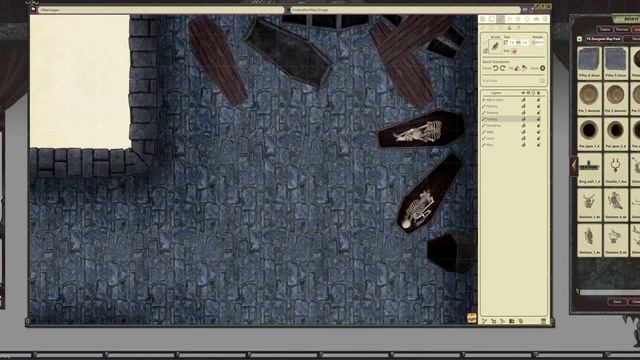The width and height of the screenshot is (640, 360).
Task: Select the Pillar_5 asset thumbnail
Action: pos(616,63)
